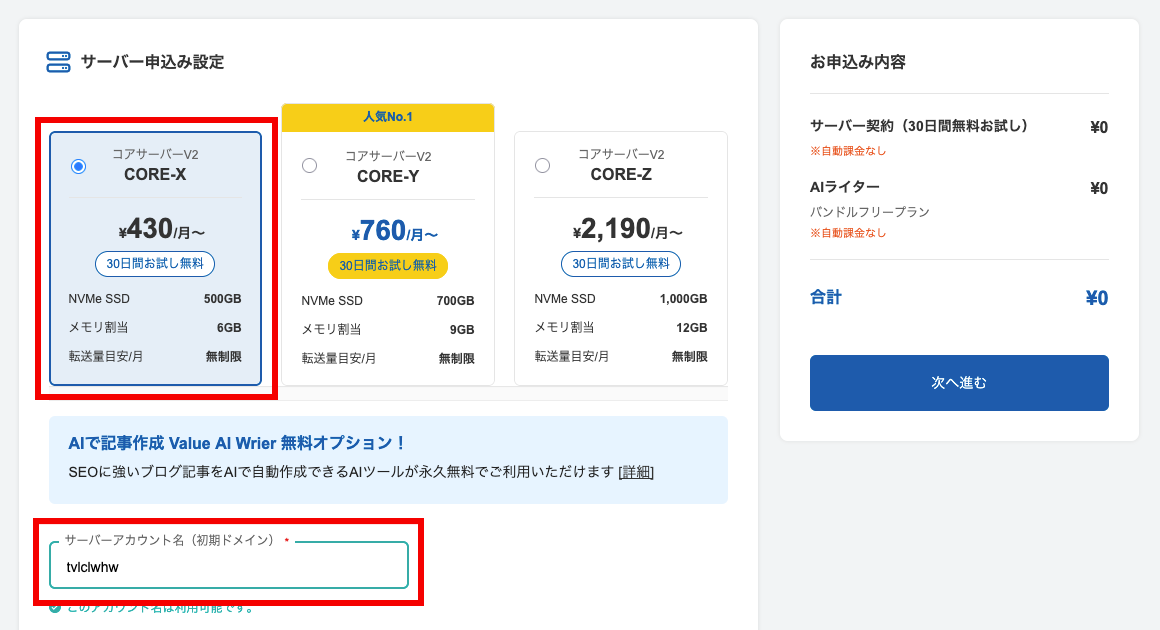Click the お申込み内容 heading

pyautogui.click(x=857, y=62)
